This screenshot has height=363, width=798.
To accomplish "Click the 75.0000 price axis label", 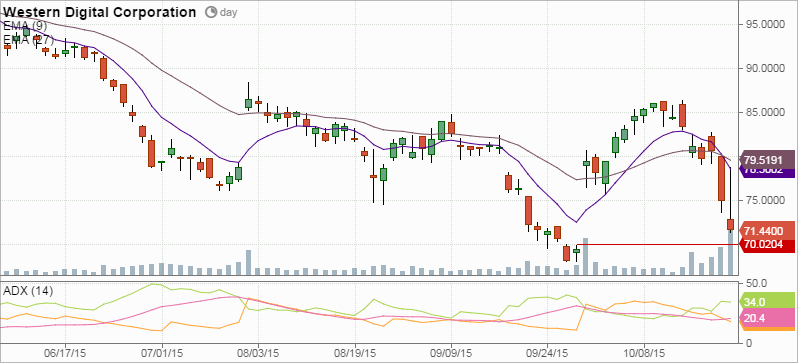I will point(764,201).
